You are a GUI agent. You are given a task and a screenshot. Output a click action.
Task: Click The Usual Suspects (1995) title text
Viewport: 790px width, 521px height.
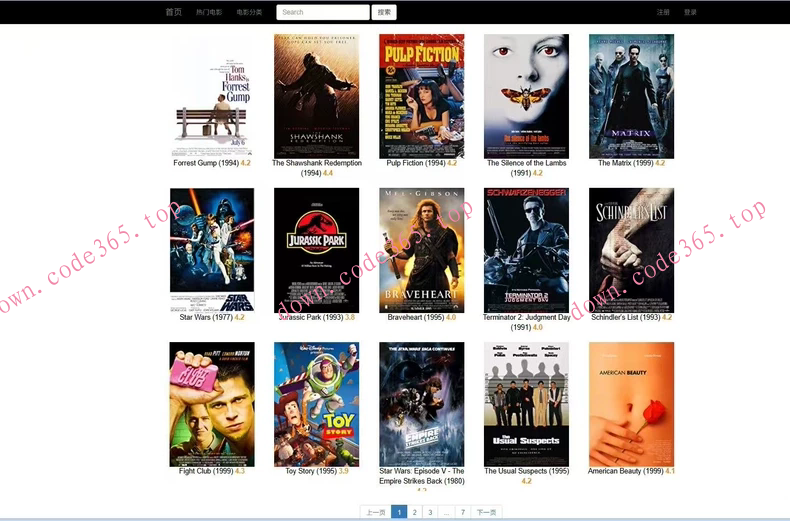[526, 471]
